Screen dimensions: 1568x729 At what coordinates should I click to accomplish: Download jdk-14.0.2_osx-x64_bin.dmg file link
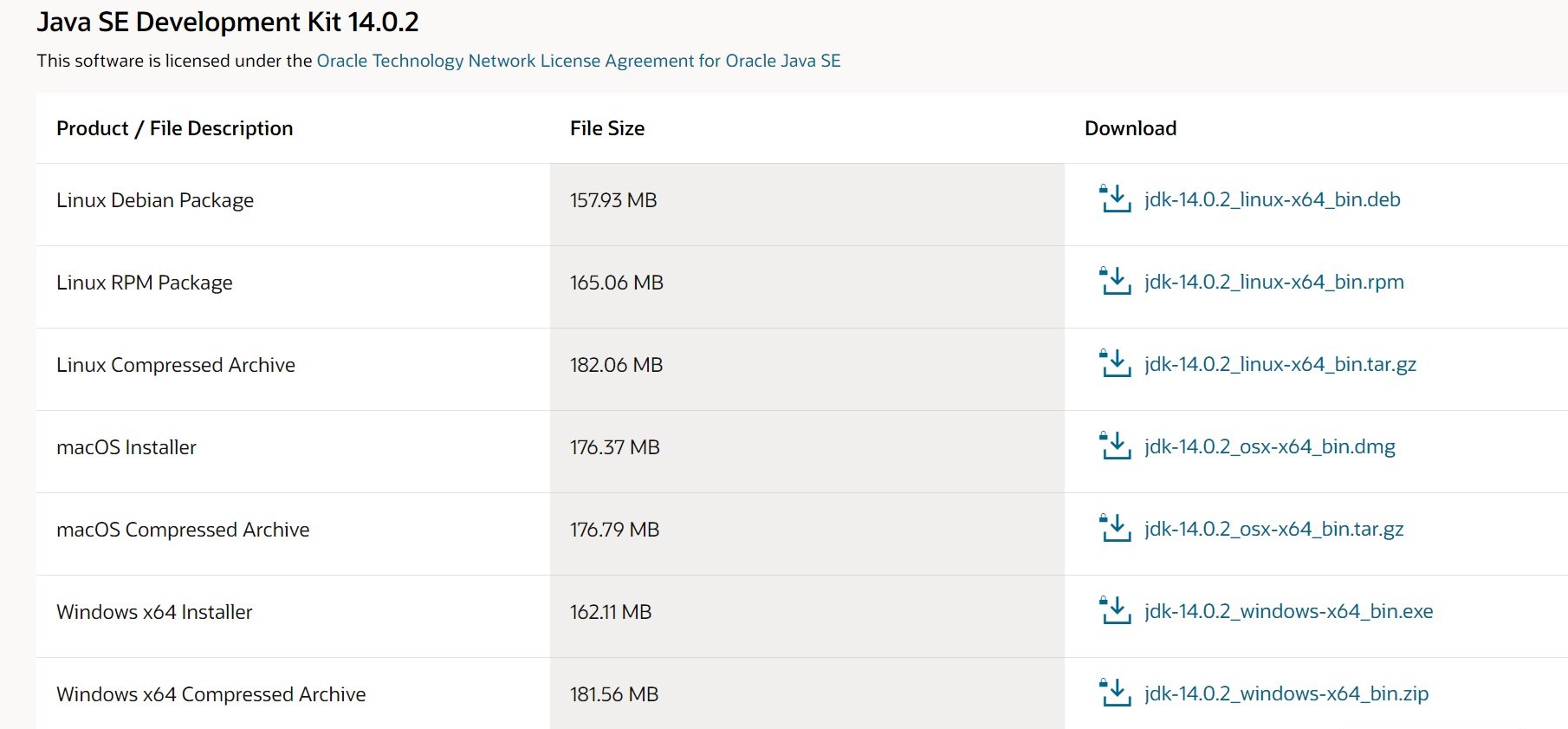1269,446
